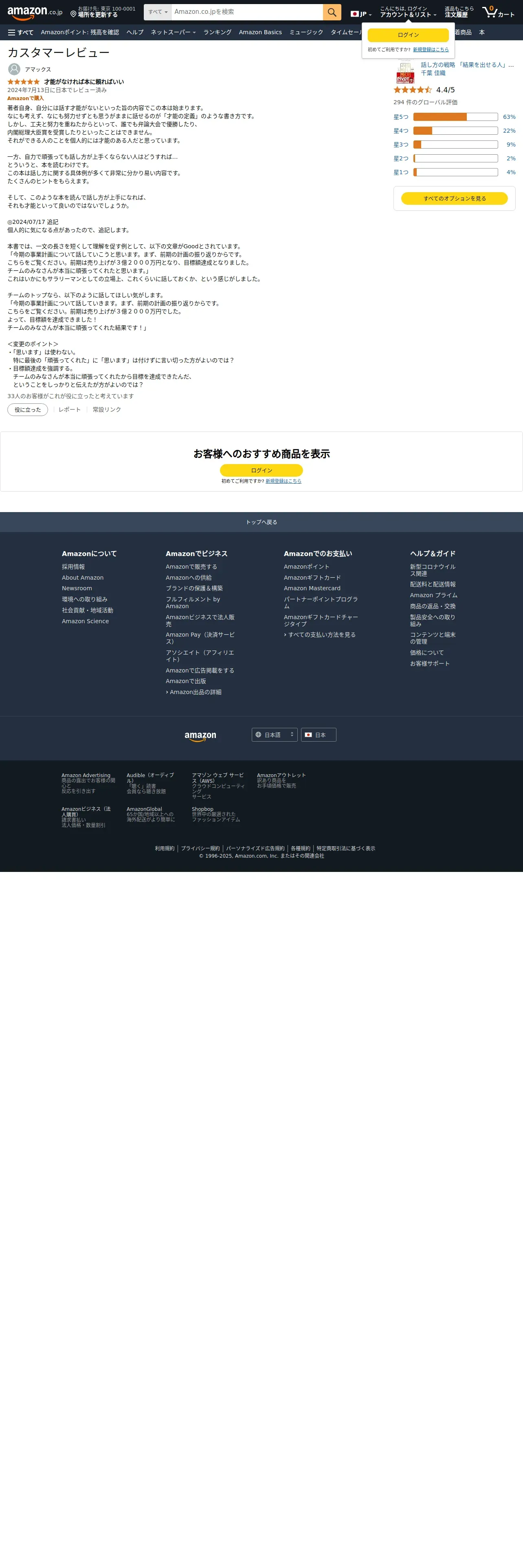Expand アカウント＆リスト menu
The width and height of the screenshot is (523, 1568).
pos(408,12)
